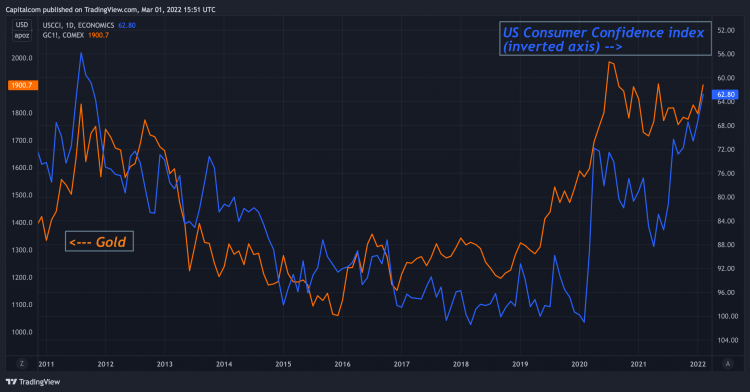Viewport: 750px width, 392px height.
Task: Click the 1400.0 tick on left price axis
Action: coord(22,222)
